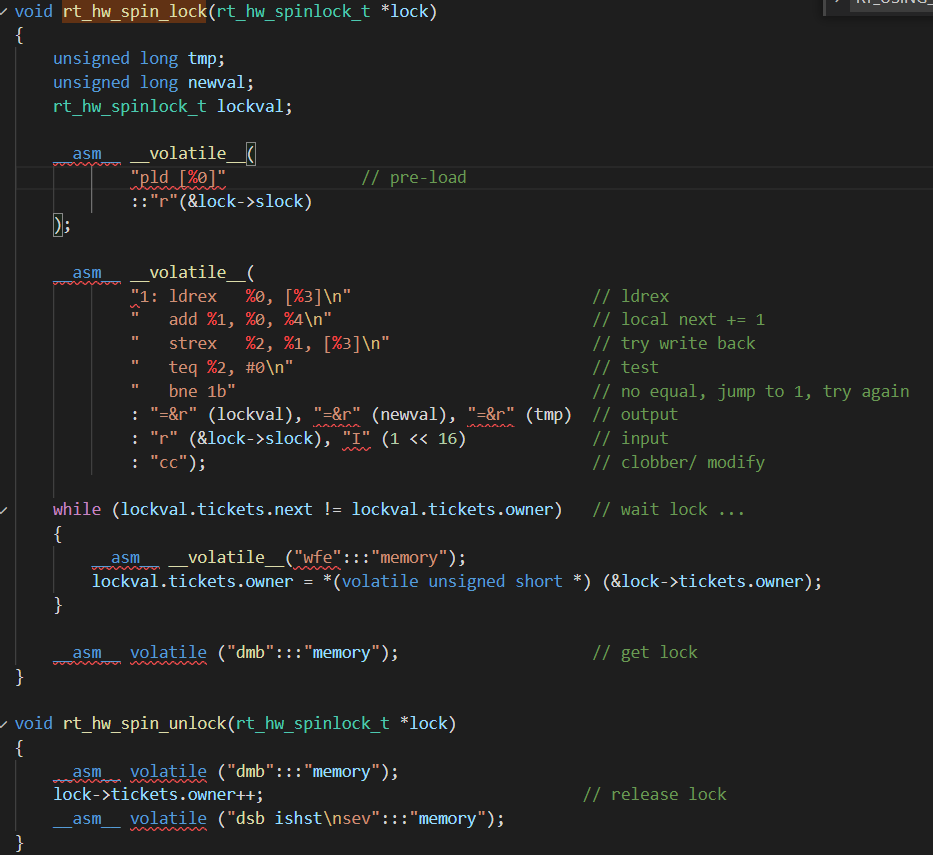933x855 pixels.
Task: Click the '// release lock' comment
Action: click(655, 795)
